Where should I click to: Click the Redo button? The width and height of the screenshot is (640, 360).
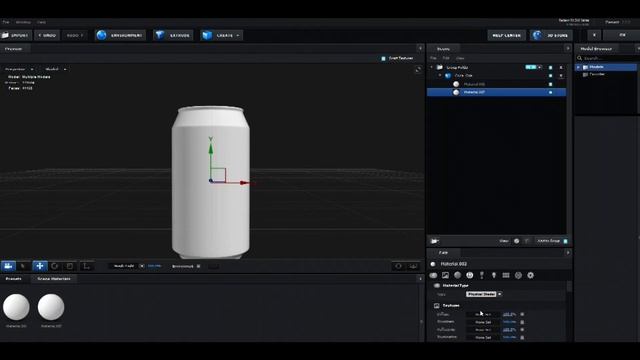[75, 36]
